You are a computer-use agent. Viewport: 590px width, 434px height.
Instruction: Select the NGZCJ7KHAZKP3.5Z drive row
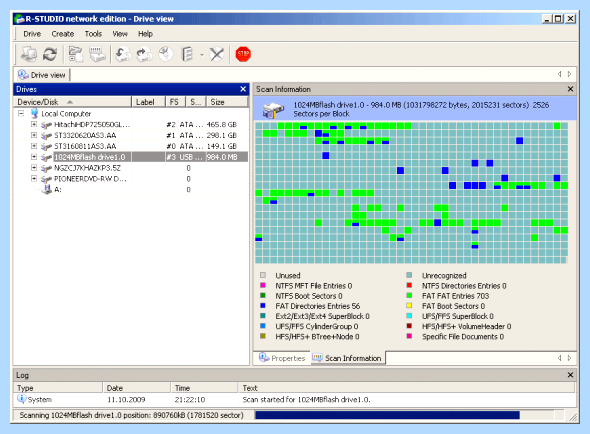pyautogui.click(x=131, y=168)
